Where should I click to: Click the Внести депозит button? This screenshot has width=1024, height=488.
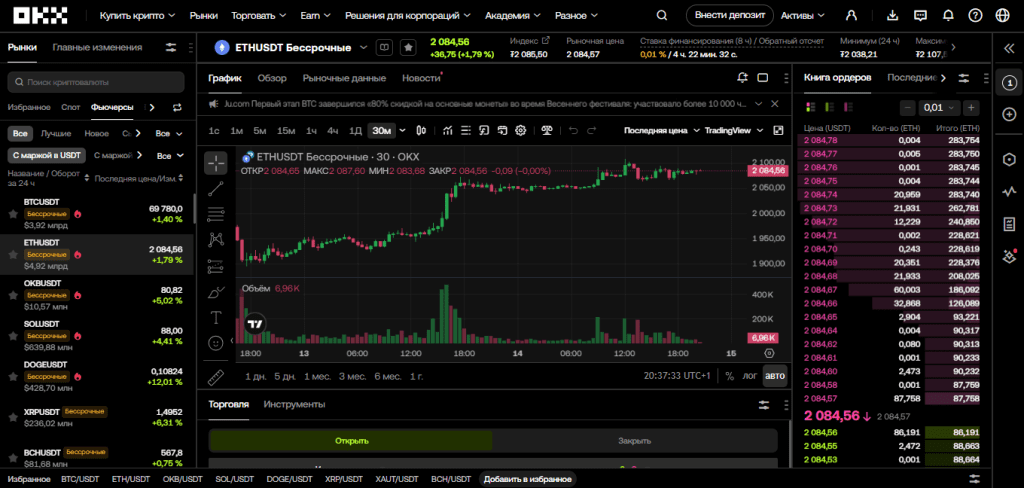[729, 15]
